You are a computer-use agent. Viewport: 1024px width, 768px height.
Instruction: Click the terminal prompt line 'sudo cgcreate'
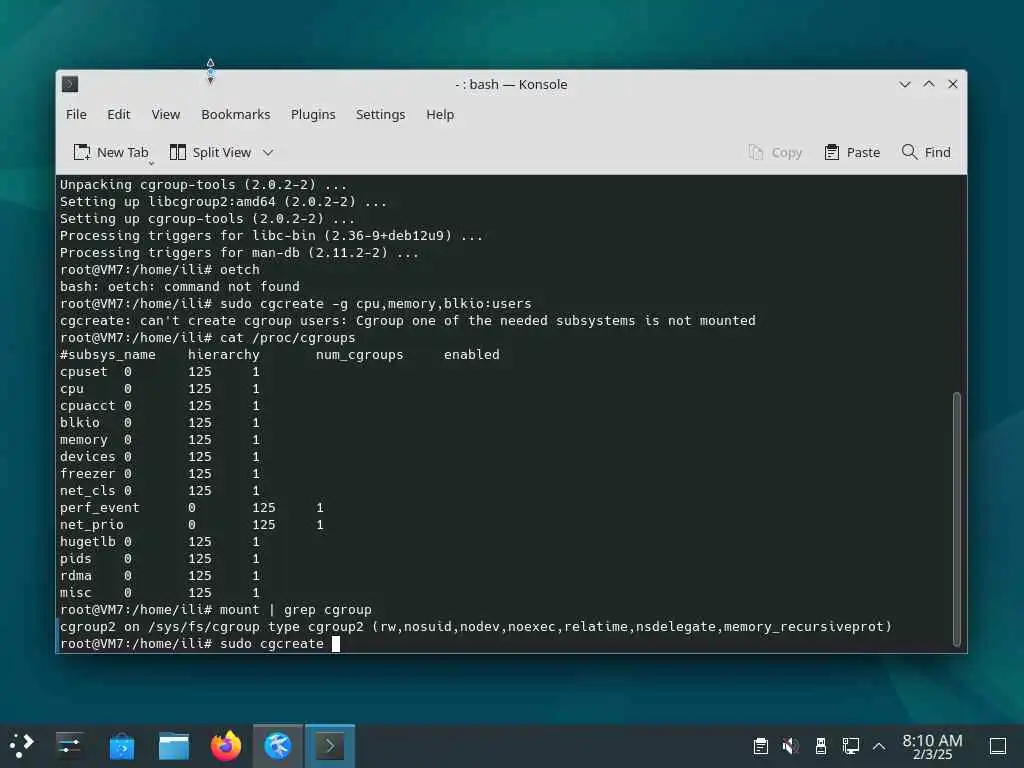pos(200,644)
